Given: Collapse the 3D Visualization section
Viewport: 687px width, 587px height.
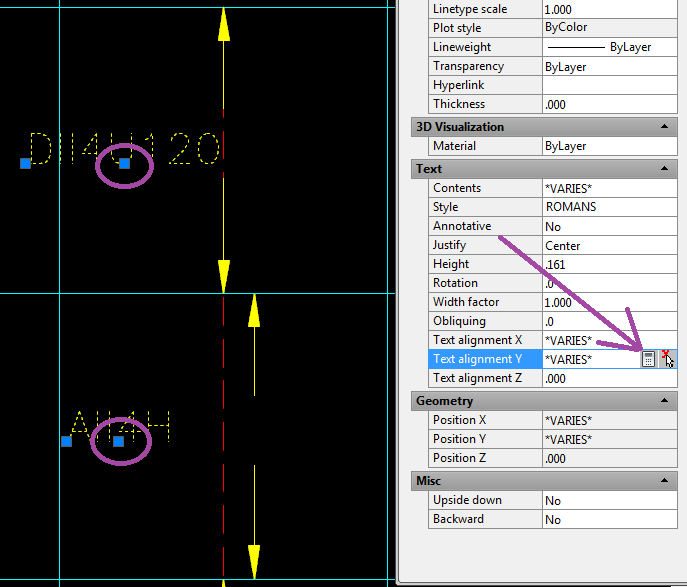Looking at the screenshot, I should (x=662, y=127).
